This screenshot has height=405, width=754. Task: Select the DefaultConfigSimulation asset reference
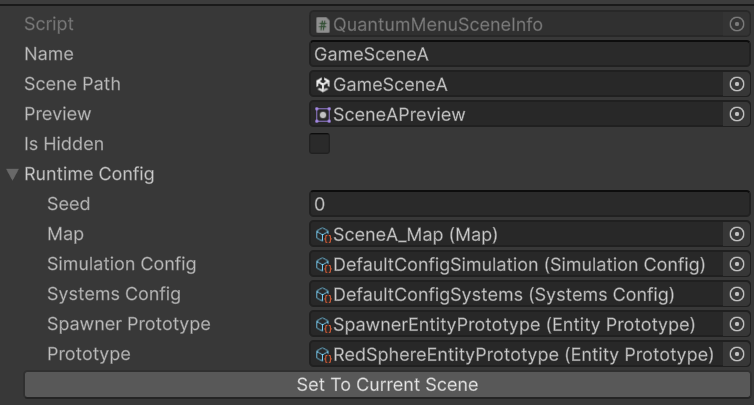click(x=516, y=264)
